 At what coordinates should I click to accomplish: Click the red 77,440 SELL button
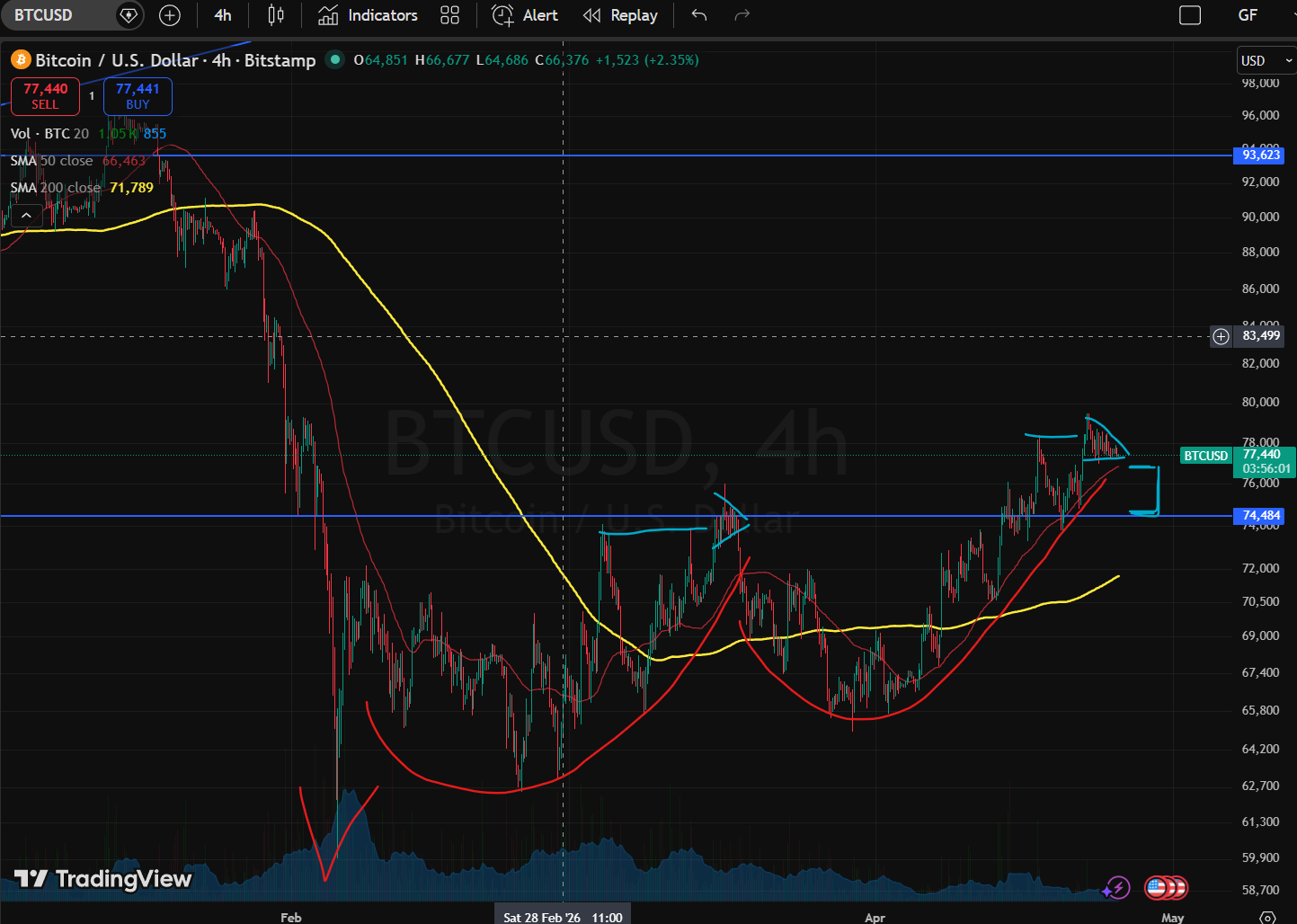(x=45, y=96)
